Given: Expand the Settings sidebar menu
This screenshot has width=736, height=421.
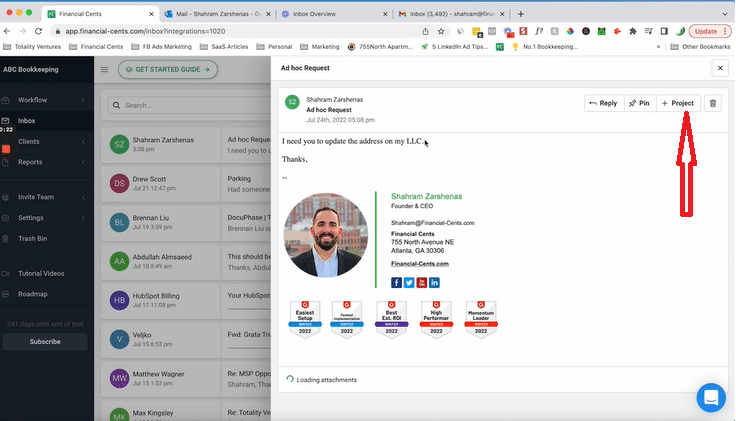Looking at the screenshot, I should (46, 218).
